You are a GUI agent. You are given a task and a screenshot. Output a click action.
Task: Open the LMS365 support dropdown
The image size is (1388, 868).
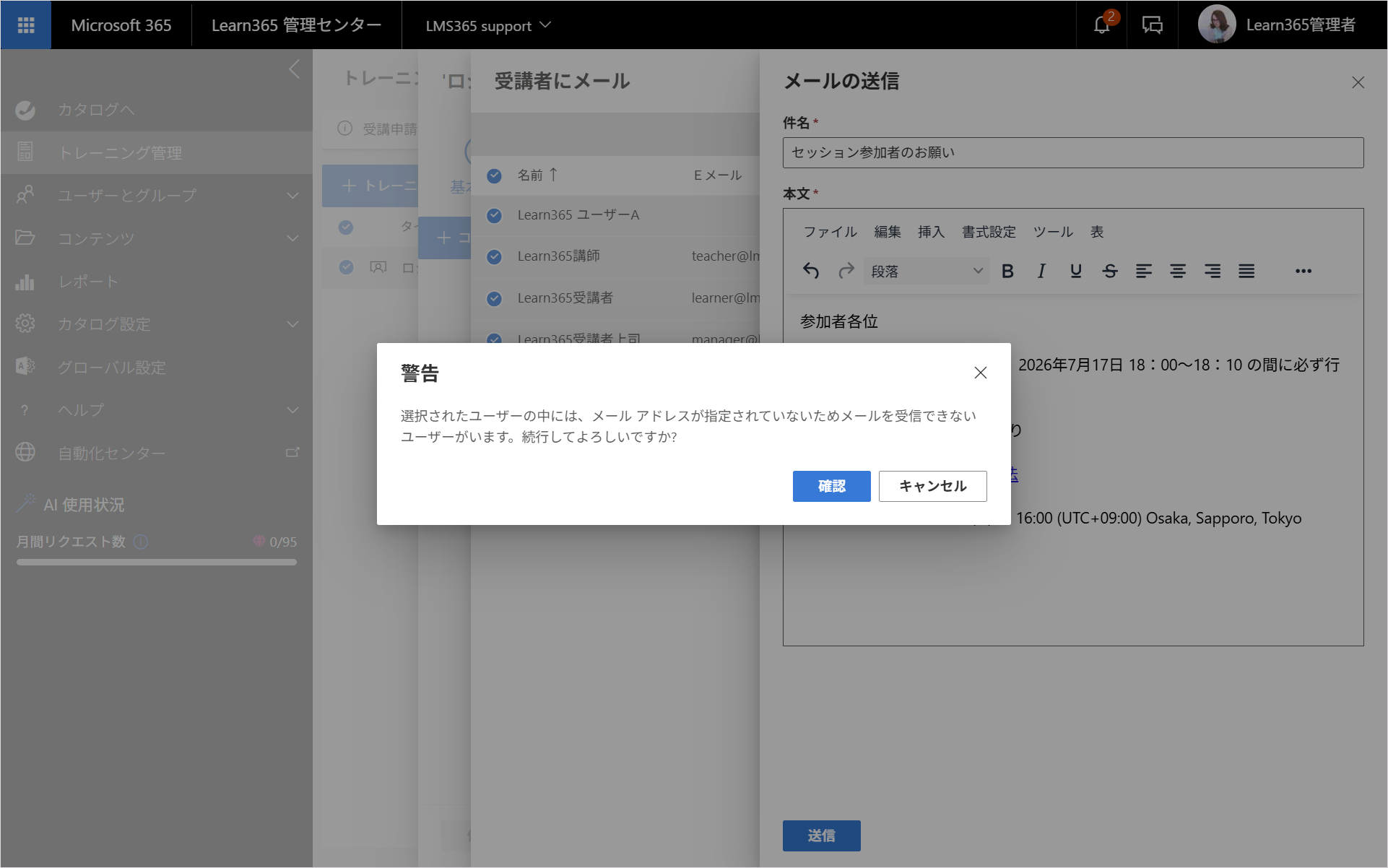coord(488,25)
